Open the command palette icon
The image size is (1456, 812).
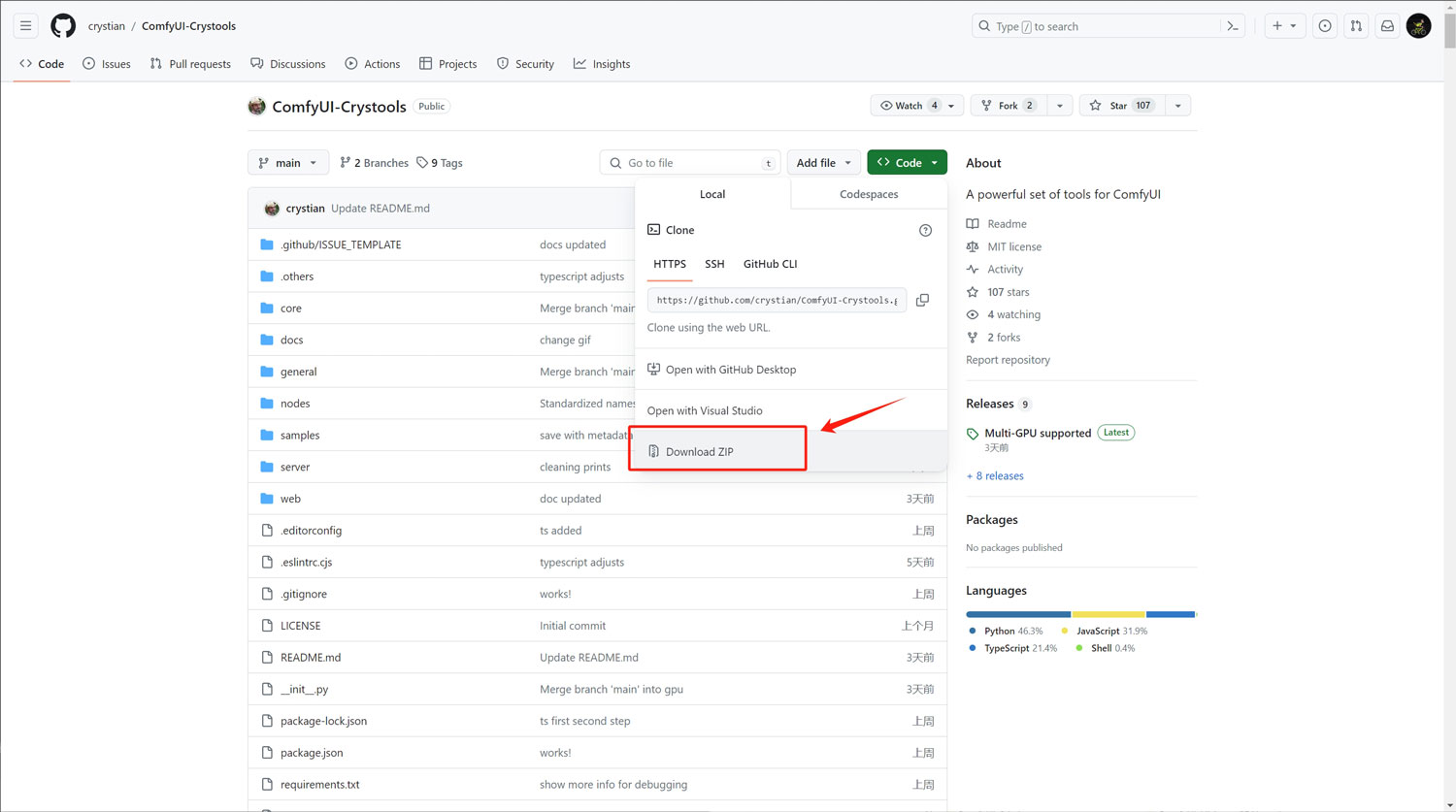pos(1233,26)
